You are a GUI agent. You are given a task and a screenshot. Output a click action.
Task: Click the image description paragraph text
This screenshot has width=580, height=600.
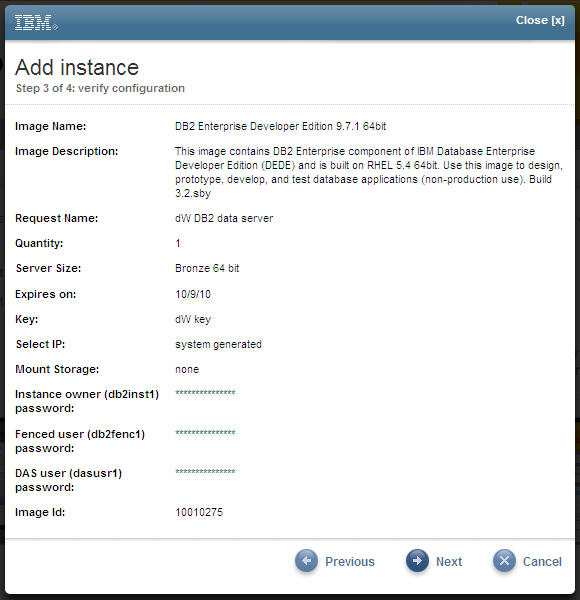[369, 172]
